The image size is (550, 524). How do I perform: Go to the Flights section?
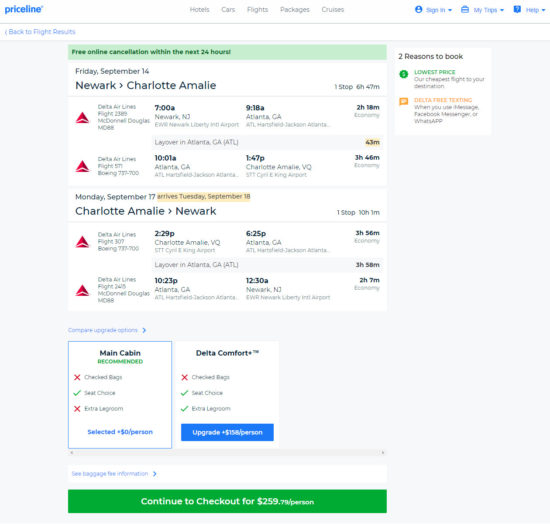pos(257,10)
